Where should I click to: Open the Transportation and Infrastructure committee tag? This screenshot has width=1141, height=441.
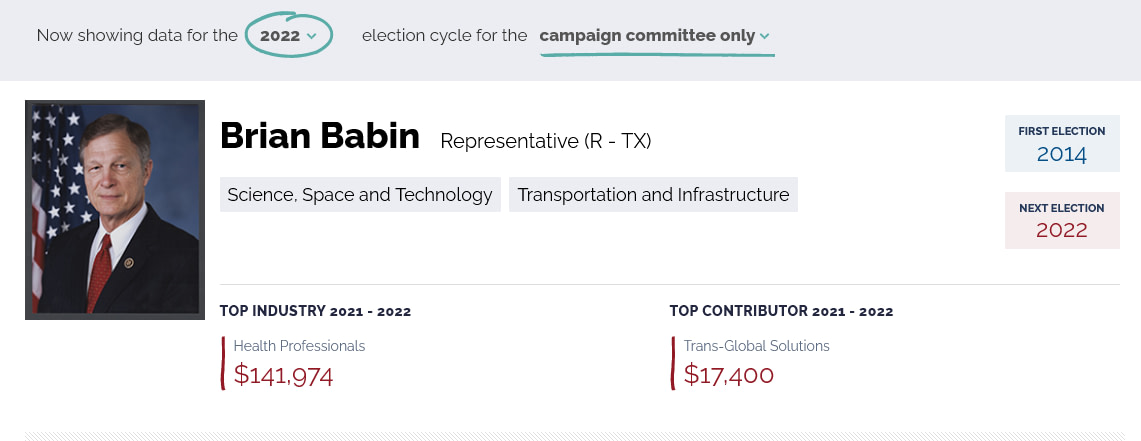(x=653, y=194)
